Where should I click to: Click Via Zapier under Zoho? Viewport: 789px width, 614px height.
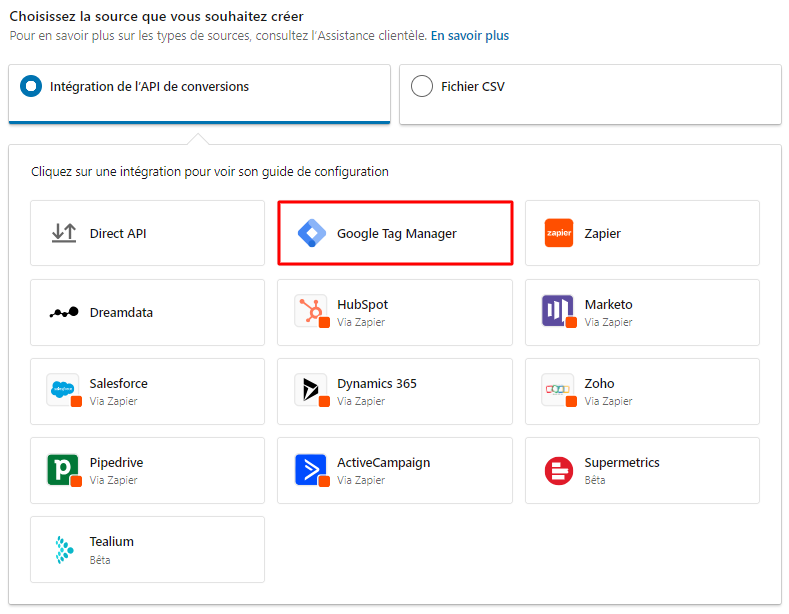608,401
